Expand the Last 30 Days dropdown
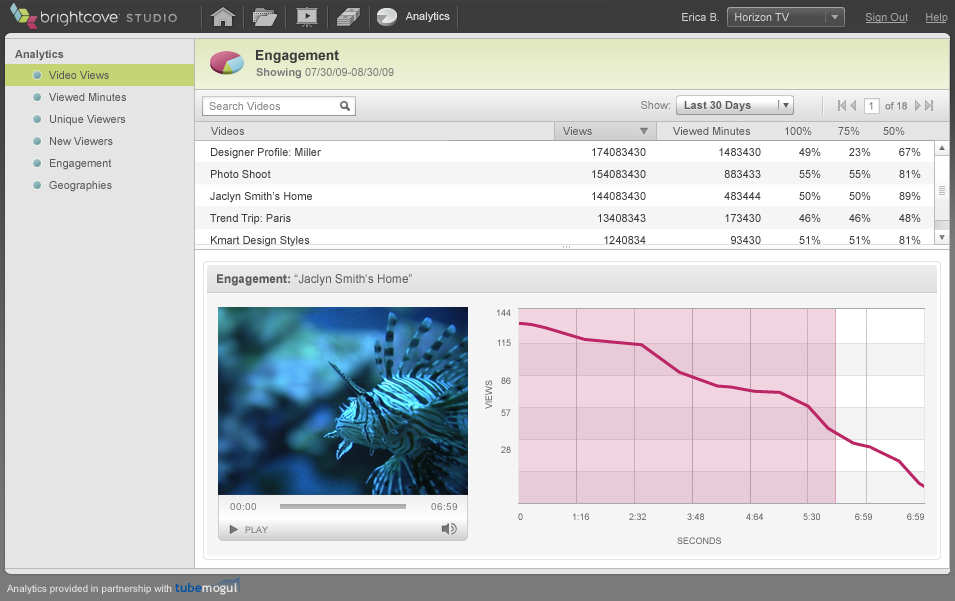Screen dimensions: 955x601 [734, 105]
